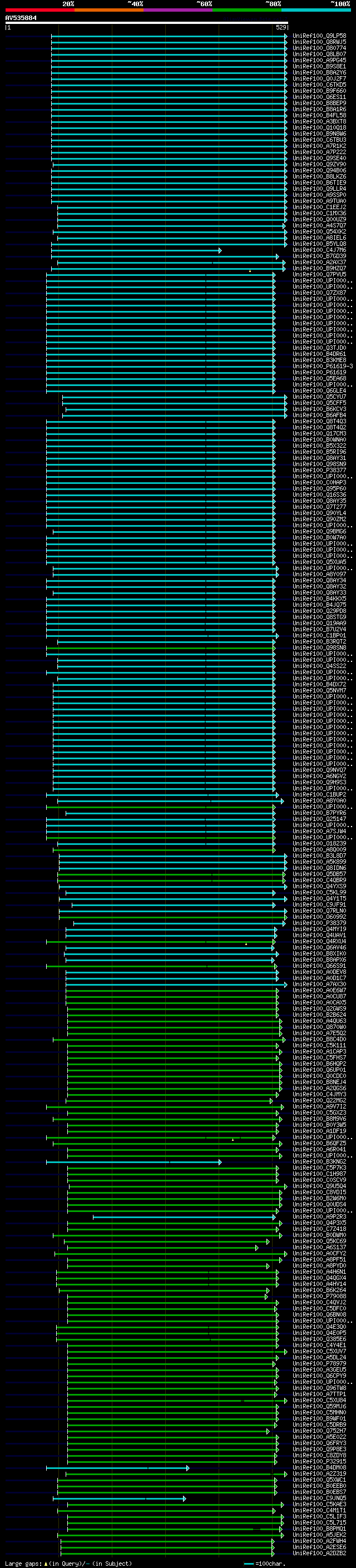
Task: Click hit UniRef100_Q10Q18
Action: tap(319, 127)
